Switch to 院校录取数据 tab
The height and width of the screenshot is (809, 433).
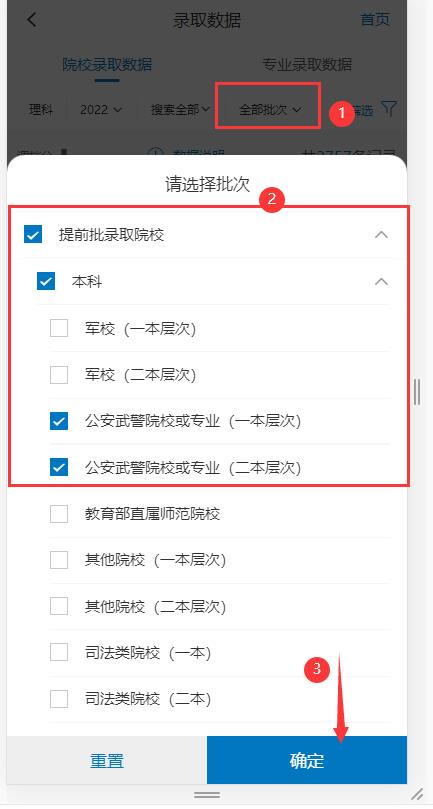coord(107,64)
